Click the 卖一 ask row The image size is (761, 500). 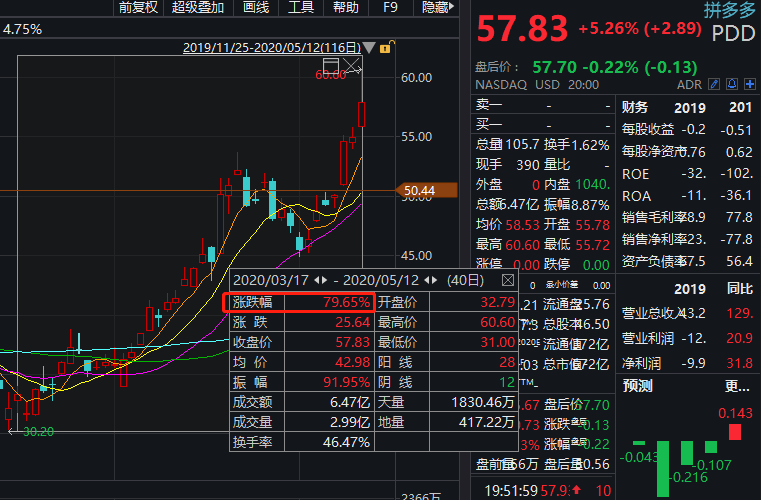(543, 105)
